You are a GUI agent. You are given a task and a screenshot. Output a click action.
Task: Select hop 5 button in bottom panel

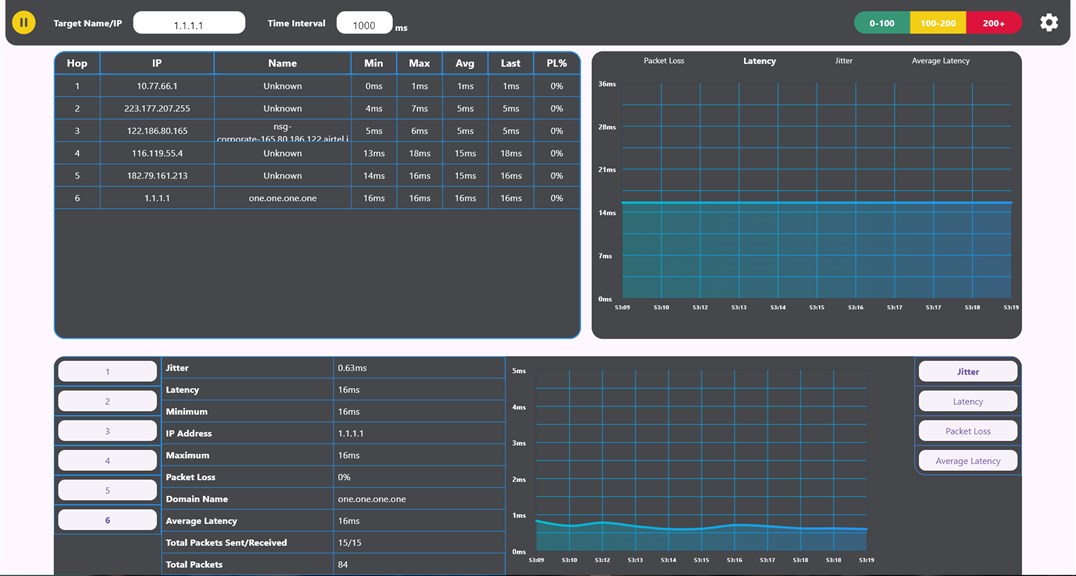point(108,490)
